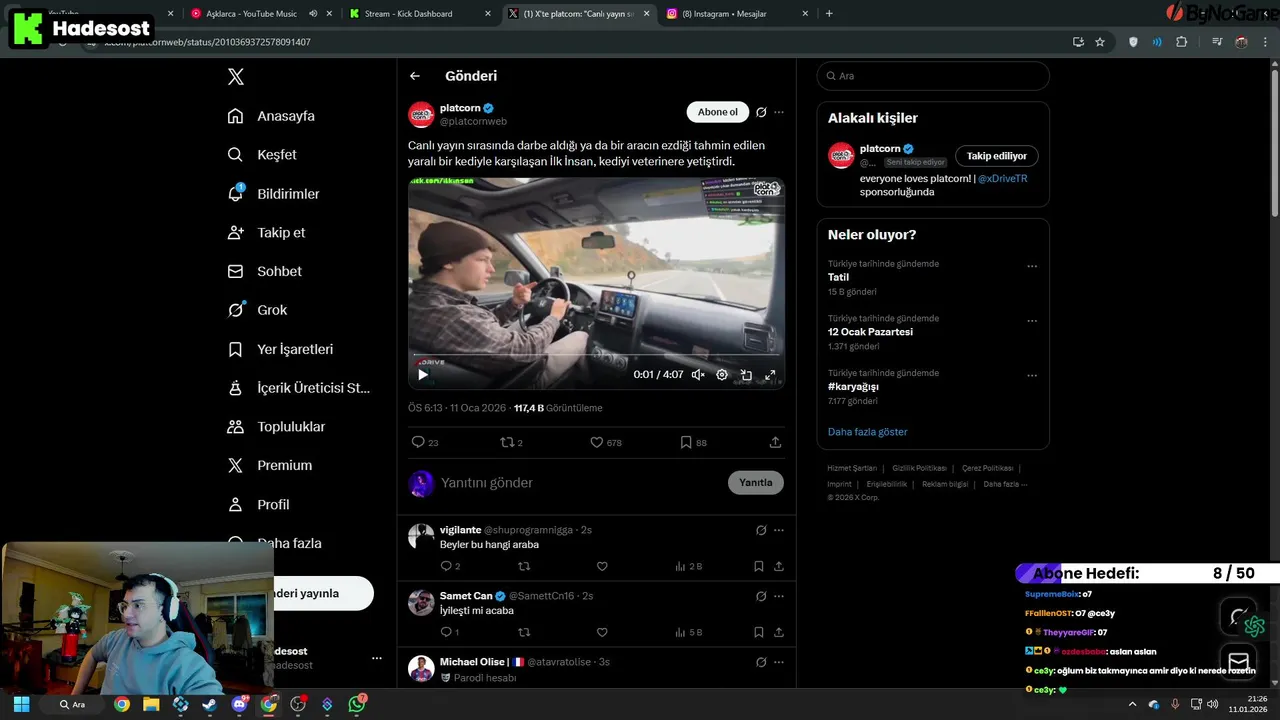Open options for #karyağışı trend
Image resolution: width=1280 pixels, height=720 pixels.
[x=1032, y=376]
